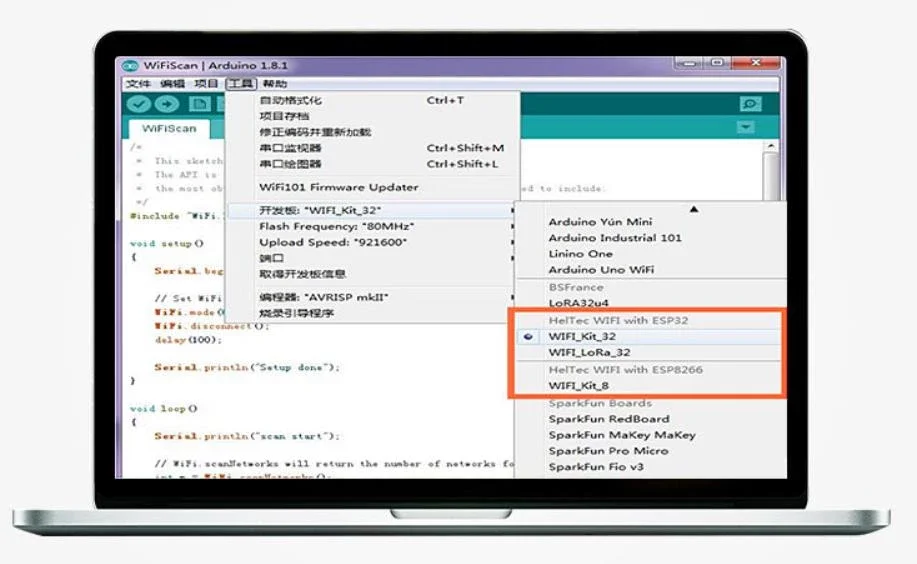Open the 文件 menu

(x=138, y=84)
